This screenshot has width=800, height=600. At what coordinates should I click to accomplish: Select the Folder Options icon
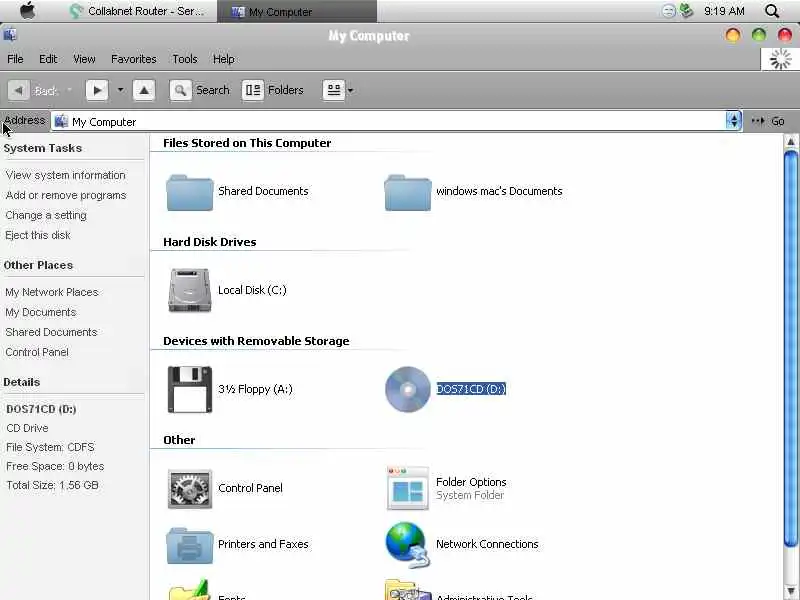pyautogui.click(x=408, y=488)
